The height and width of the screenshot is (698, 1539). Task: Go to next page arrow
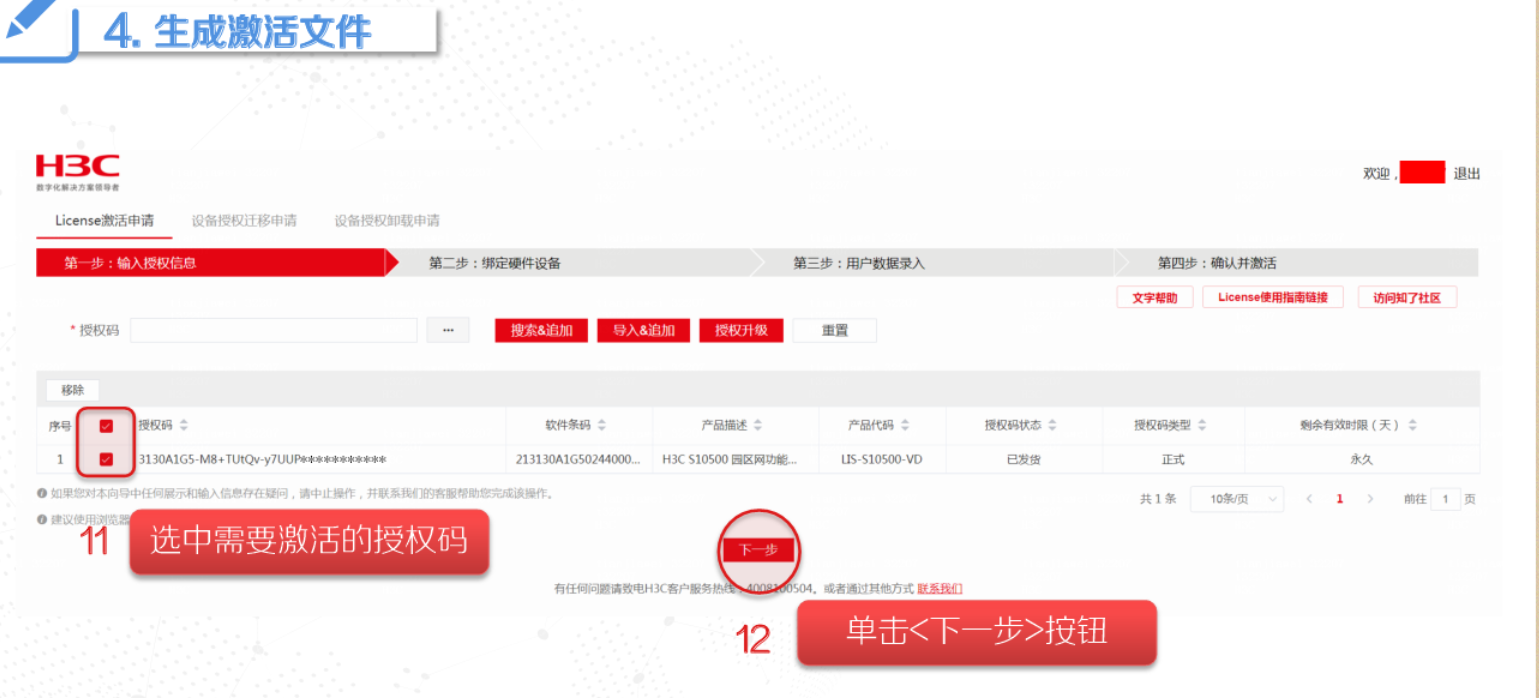coord(1370,499)
